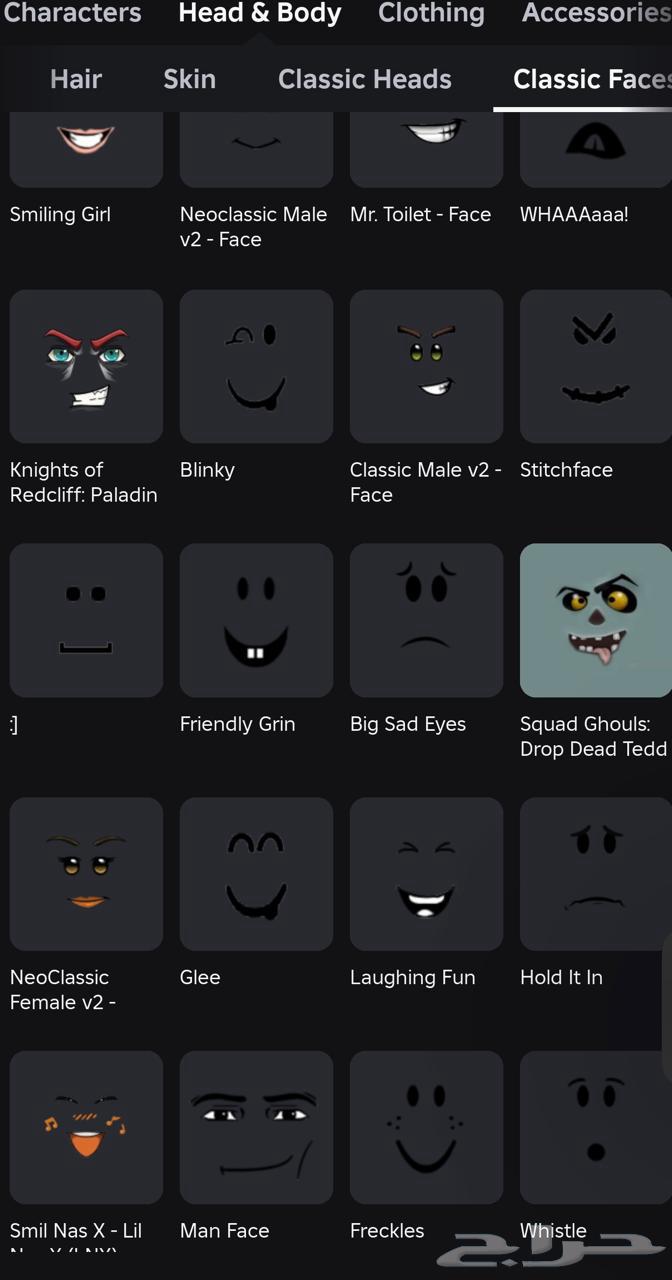Select the Man Face item

[256, 1127]
